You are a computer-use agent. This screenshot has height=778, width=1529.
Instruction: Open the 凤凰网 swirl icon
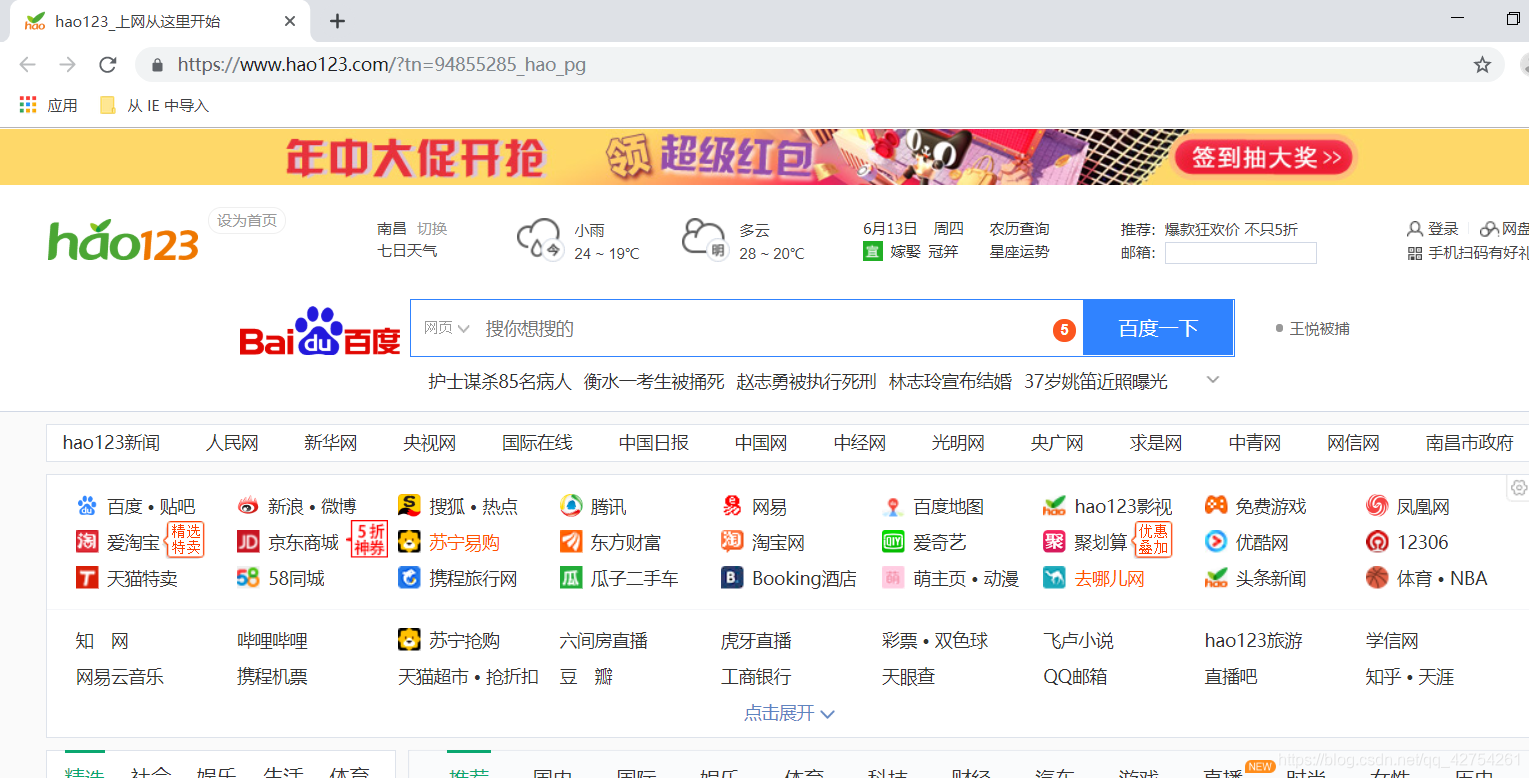pyautogui.click(x=1377, y=506)
